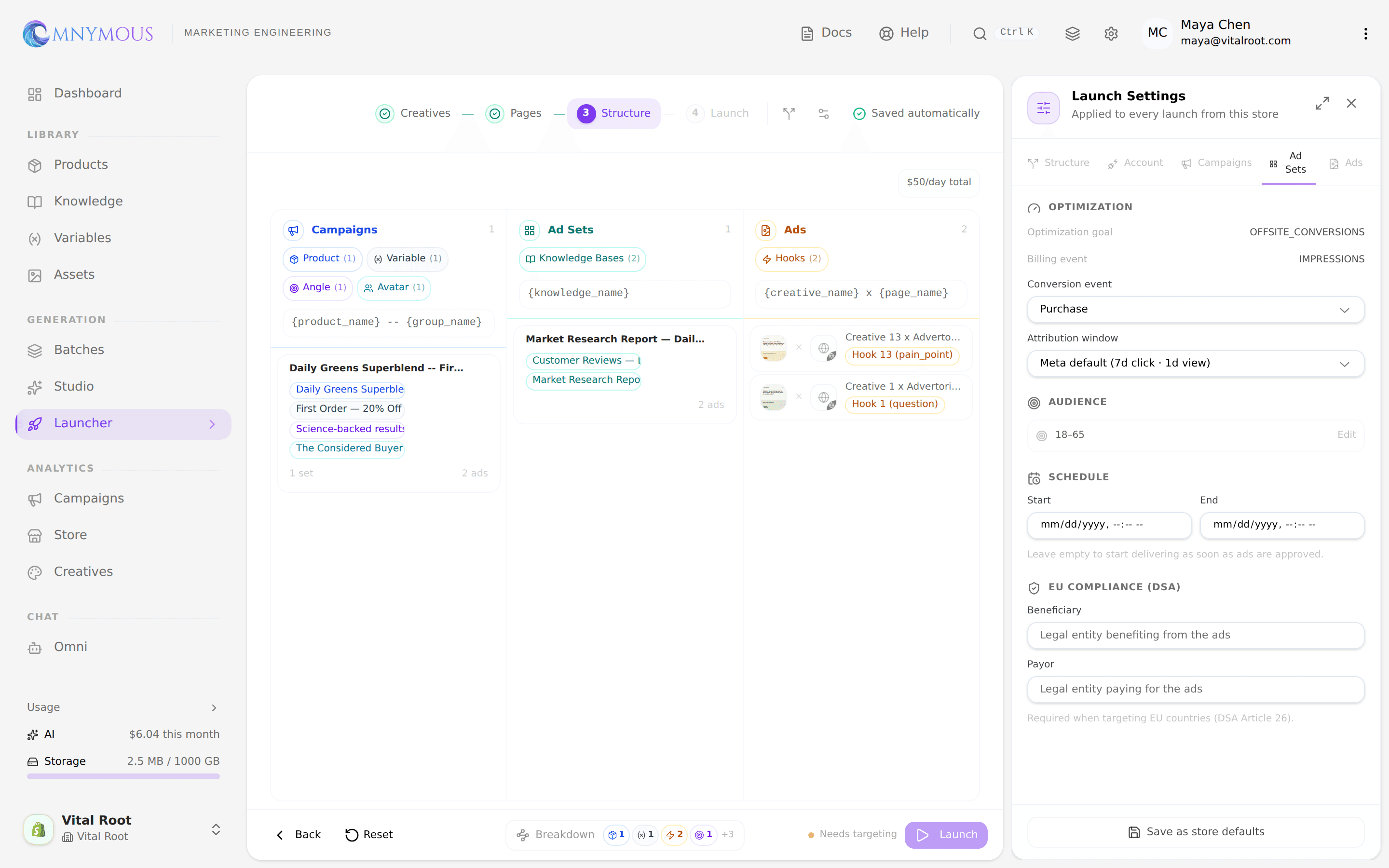Expand the Vital Root store switcher
1389x868 pixels.
[216, 829]
